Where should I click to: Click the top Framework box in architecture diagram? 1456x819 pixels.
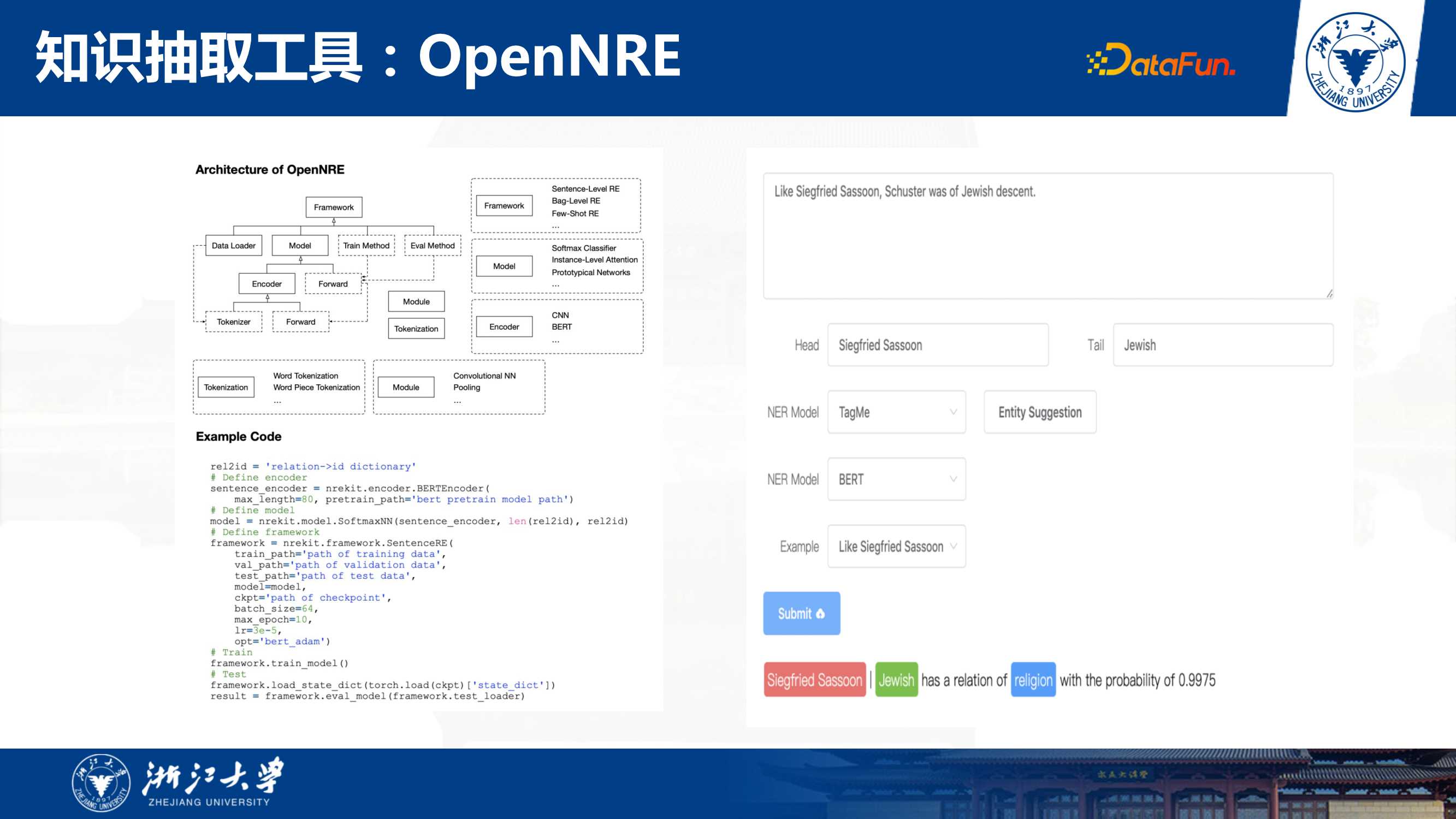click(334, 207)
